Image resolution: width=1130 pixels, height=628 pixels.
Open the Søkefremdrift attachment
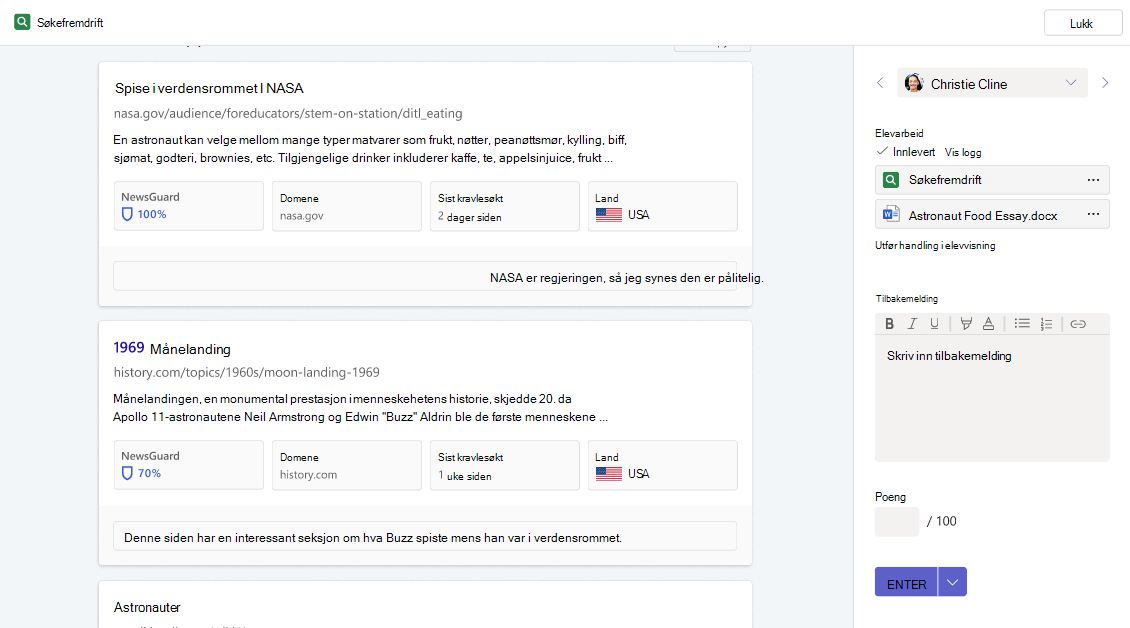point(992,180)
